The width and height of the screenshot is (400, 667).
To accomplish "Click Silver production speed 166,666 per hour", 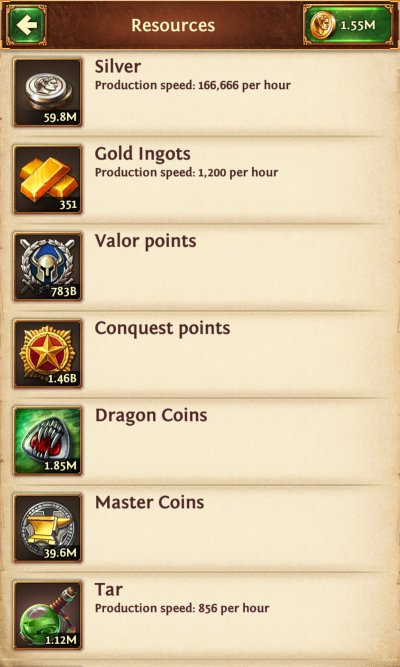I will pos(193,86).
